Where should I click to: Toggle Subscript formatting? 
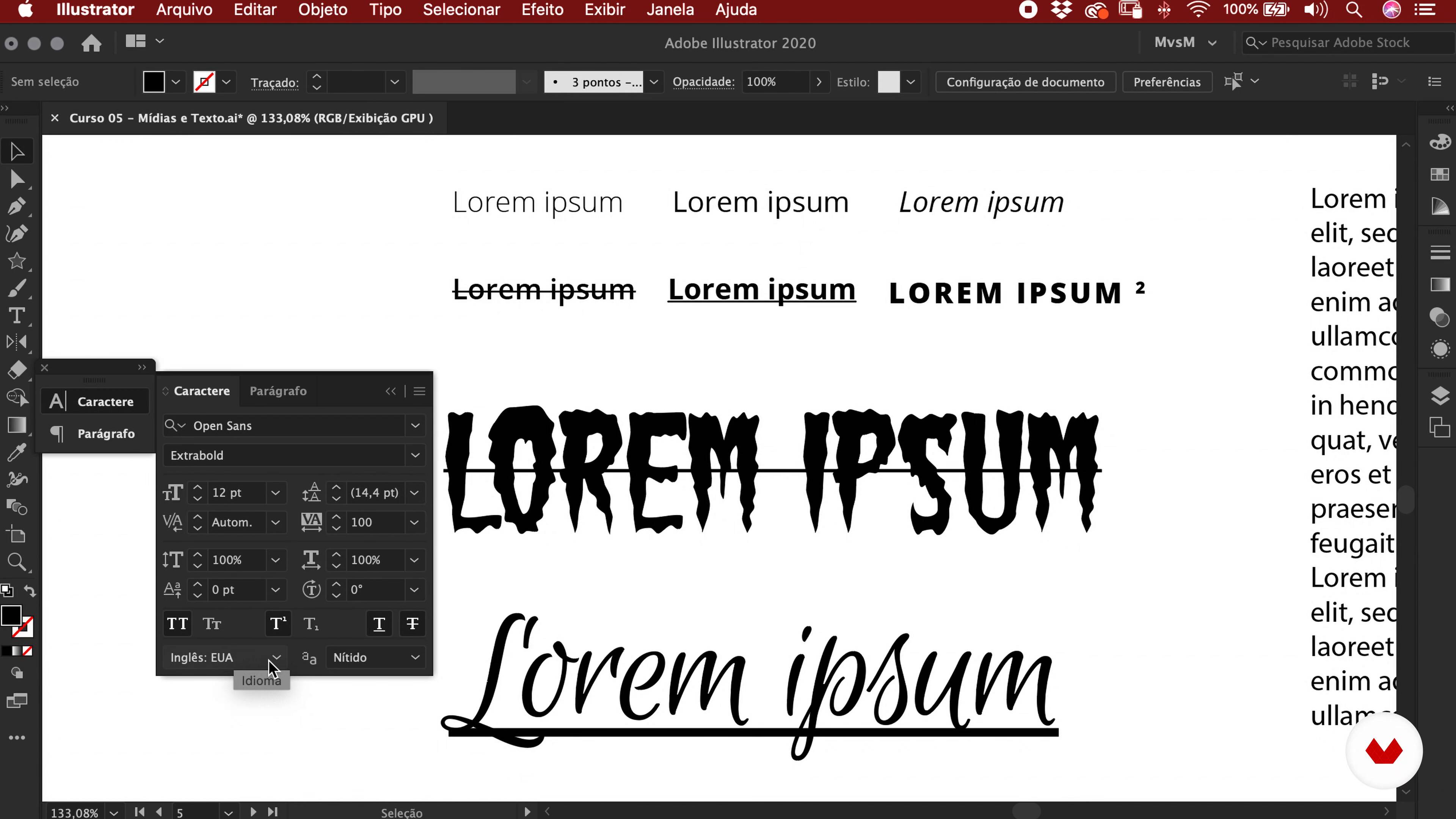point(311,624)
